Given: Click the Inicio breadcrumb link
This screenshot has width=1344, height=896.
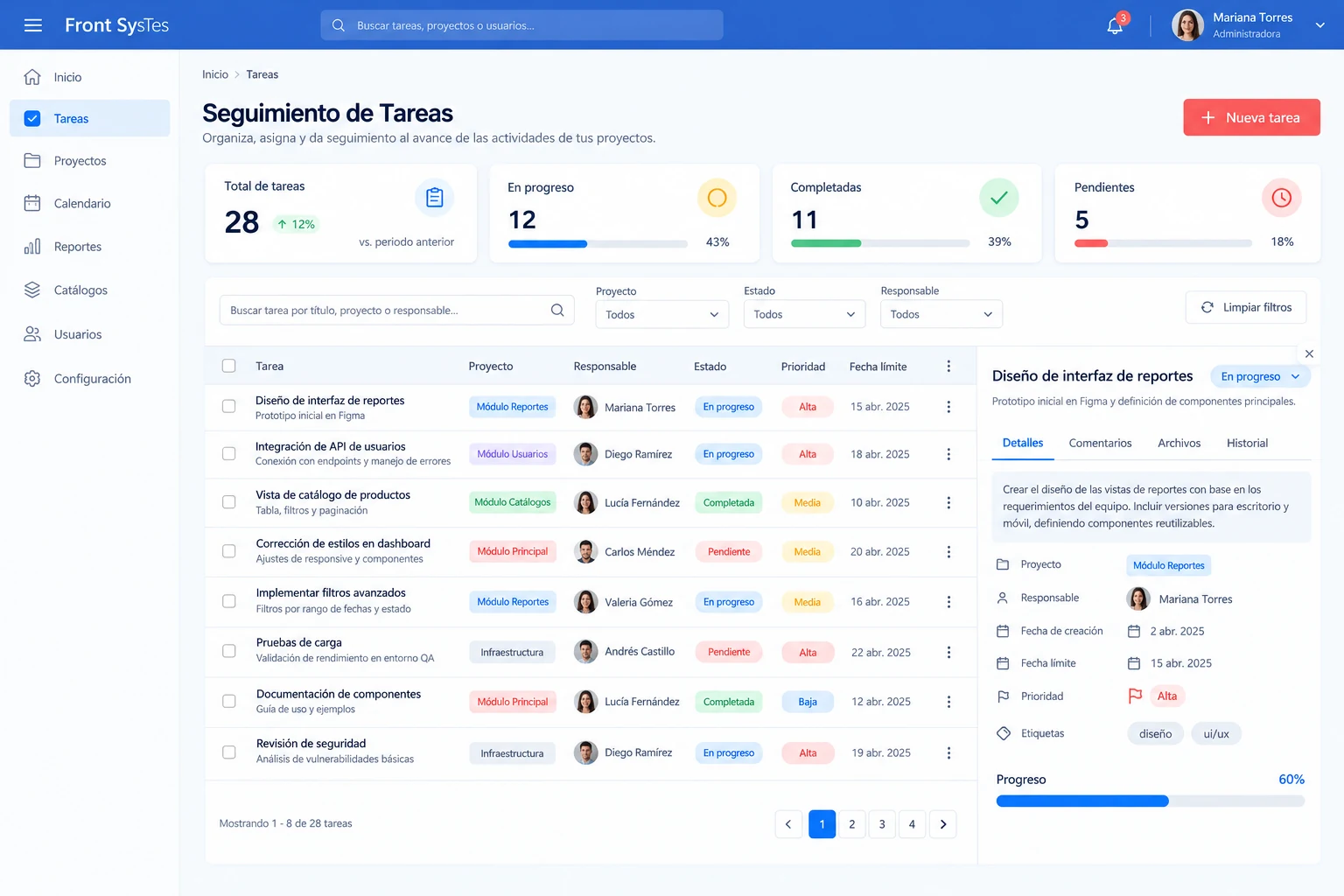Looking at the screenshot, I should tap(215, 74).
